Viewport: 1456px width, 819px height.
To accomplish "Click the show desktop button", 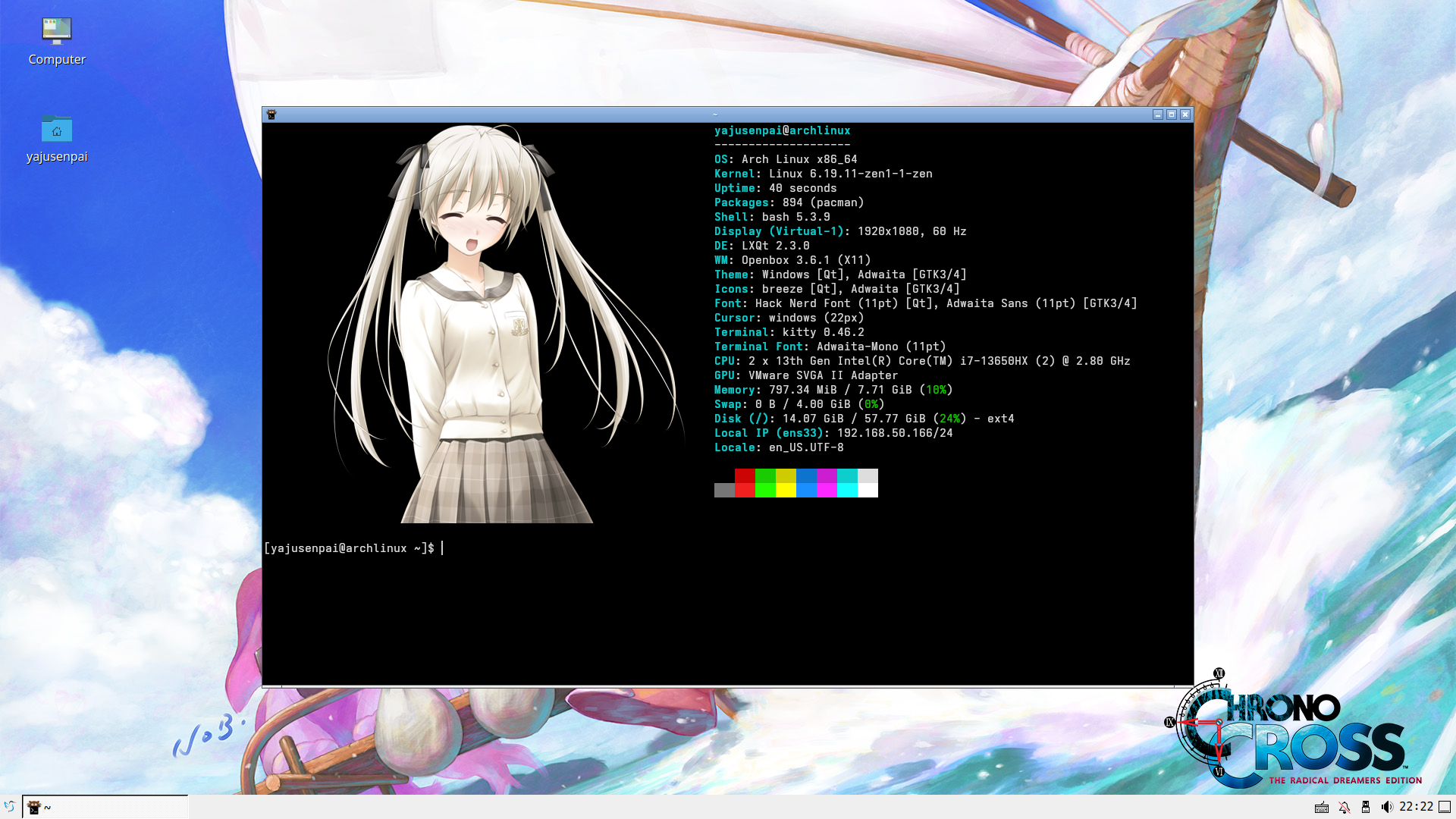I will click(x=1445, y=807).
